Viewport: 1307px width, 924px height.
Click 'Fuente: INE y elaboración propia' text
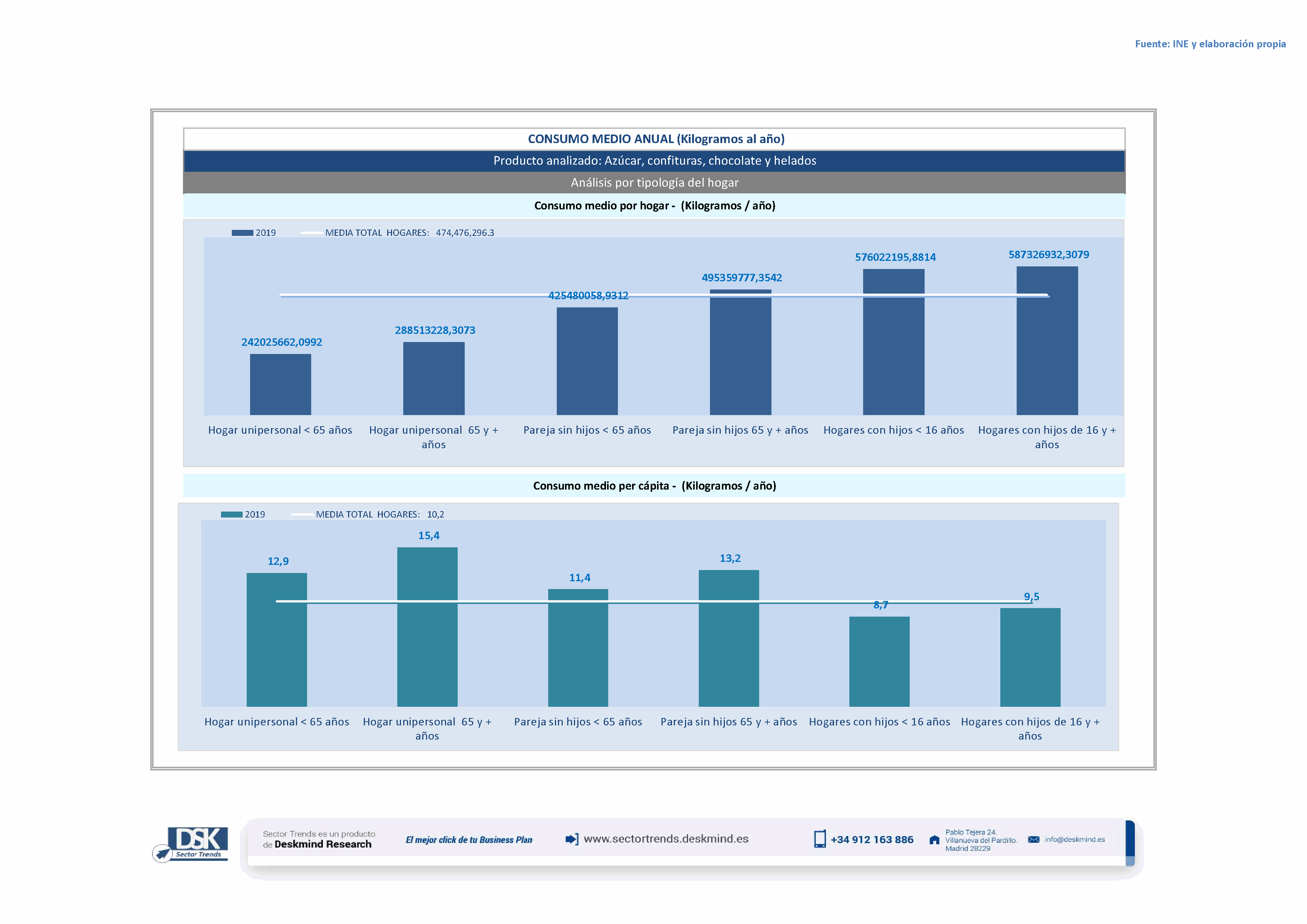(x=1210, y=44)
